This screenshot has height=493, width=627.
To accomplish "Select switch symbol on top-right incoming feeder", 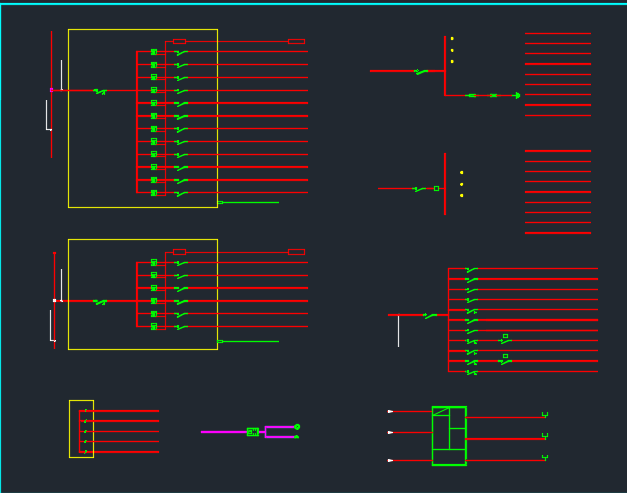I will point(421,72).
